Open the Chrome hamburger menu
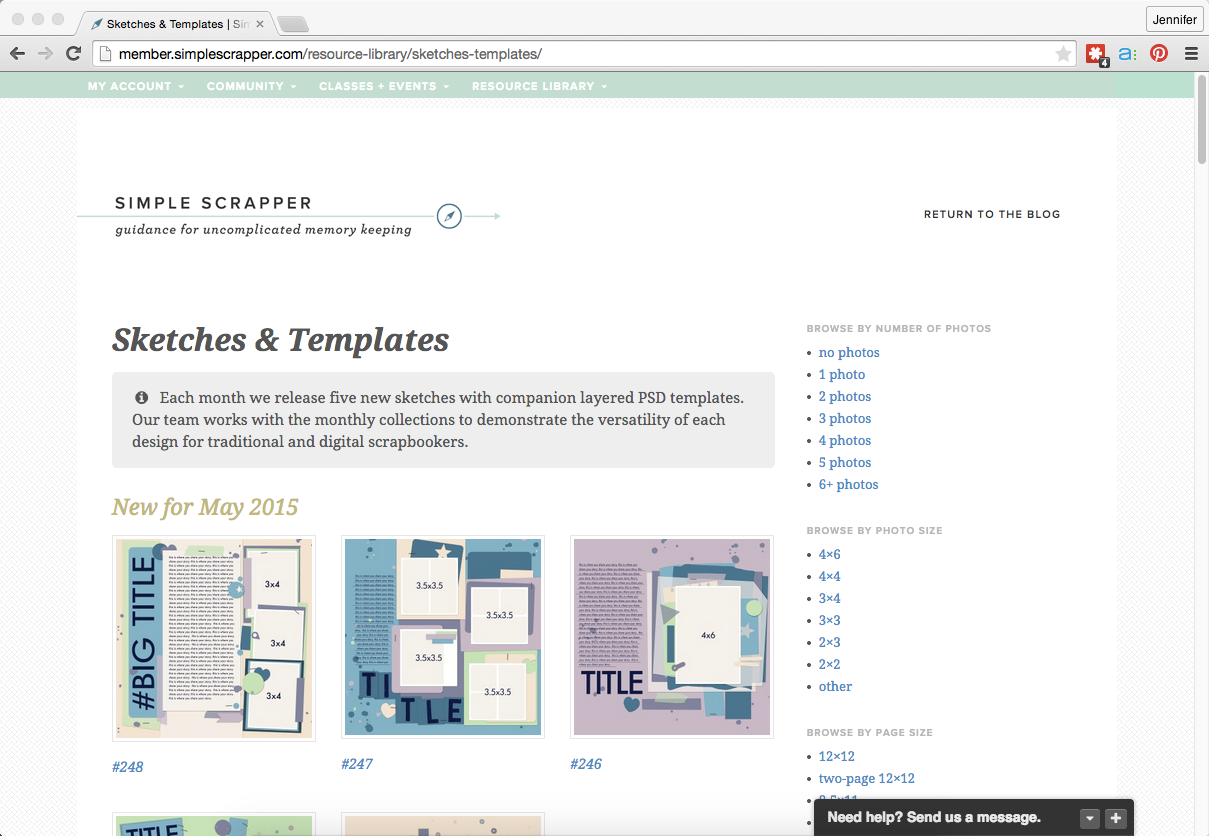 coord(1191,54)
